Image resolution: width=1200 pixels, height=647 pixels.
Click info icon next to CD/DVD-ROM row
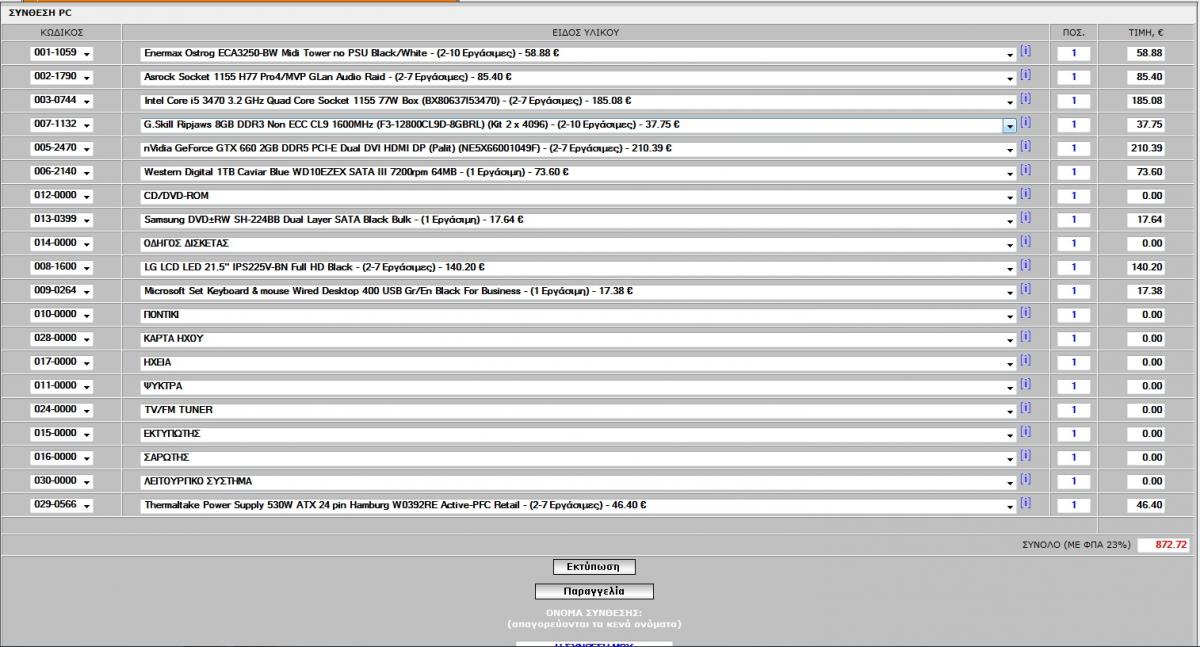(x=1025, y=195)
